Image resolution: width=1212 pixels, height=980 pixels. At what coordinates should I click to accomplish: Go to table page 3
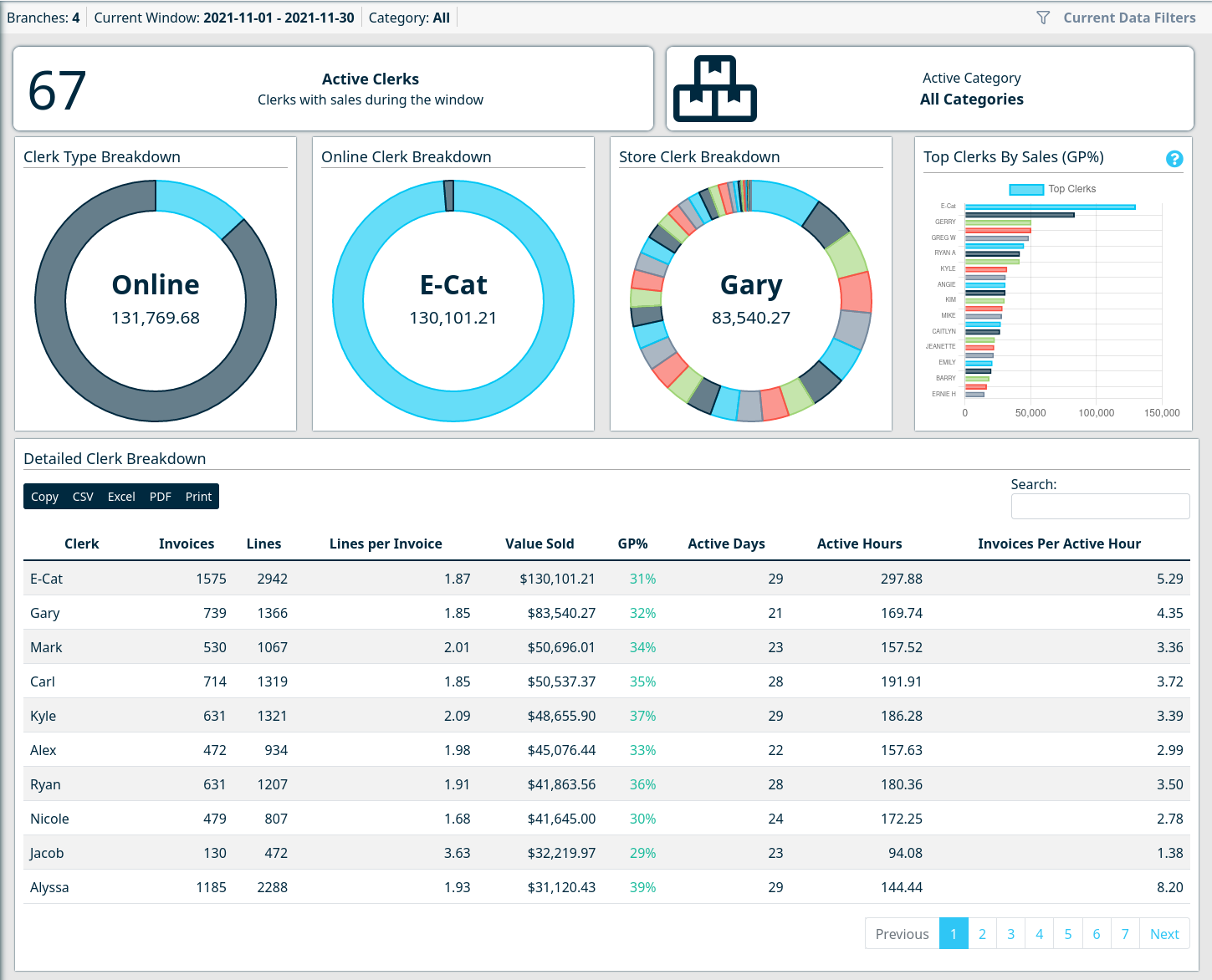coord(1010,934)
